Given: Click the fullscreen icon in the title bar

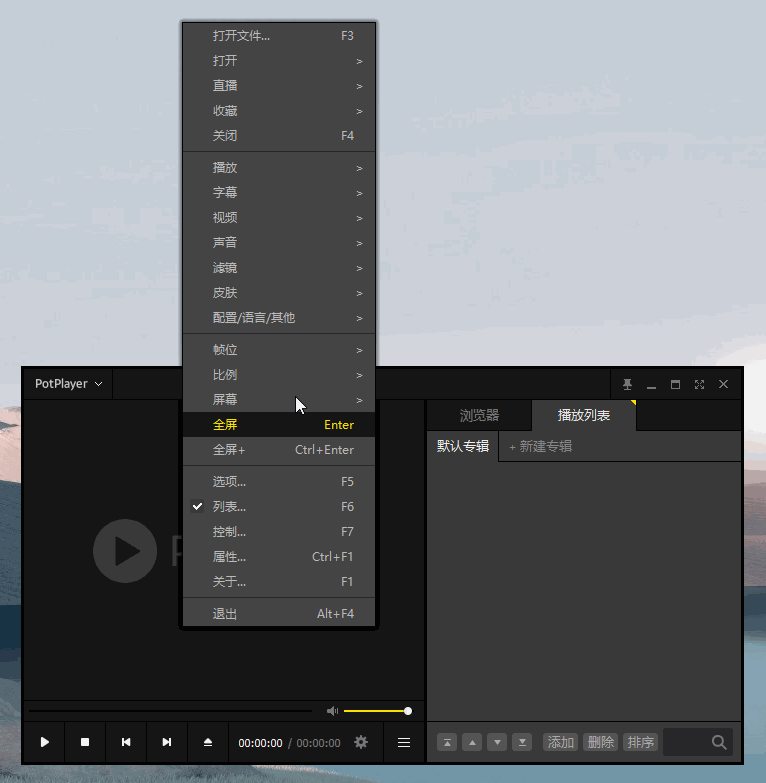Looking at the screenshot, I should (x=700, y=385).
